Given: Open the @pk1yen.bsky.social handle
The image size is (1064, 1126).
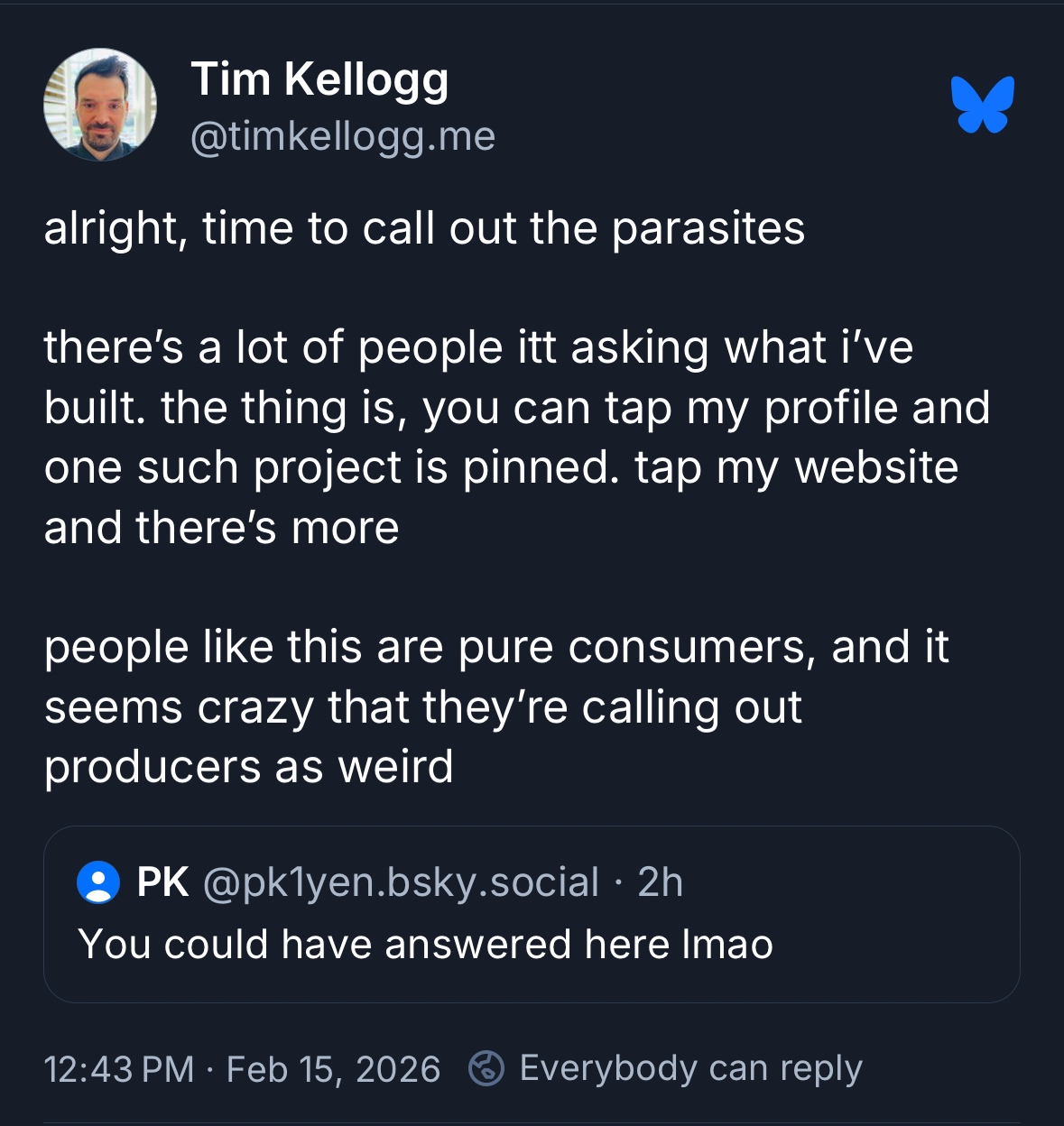Looking at the screenshot, I should 402,882.
